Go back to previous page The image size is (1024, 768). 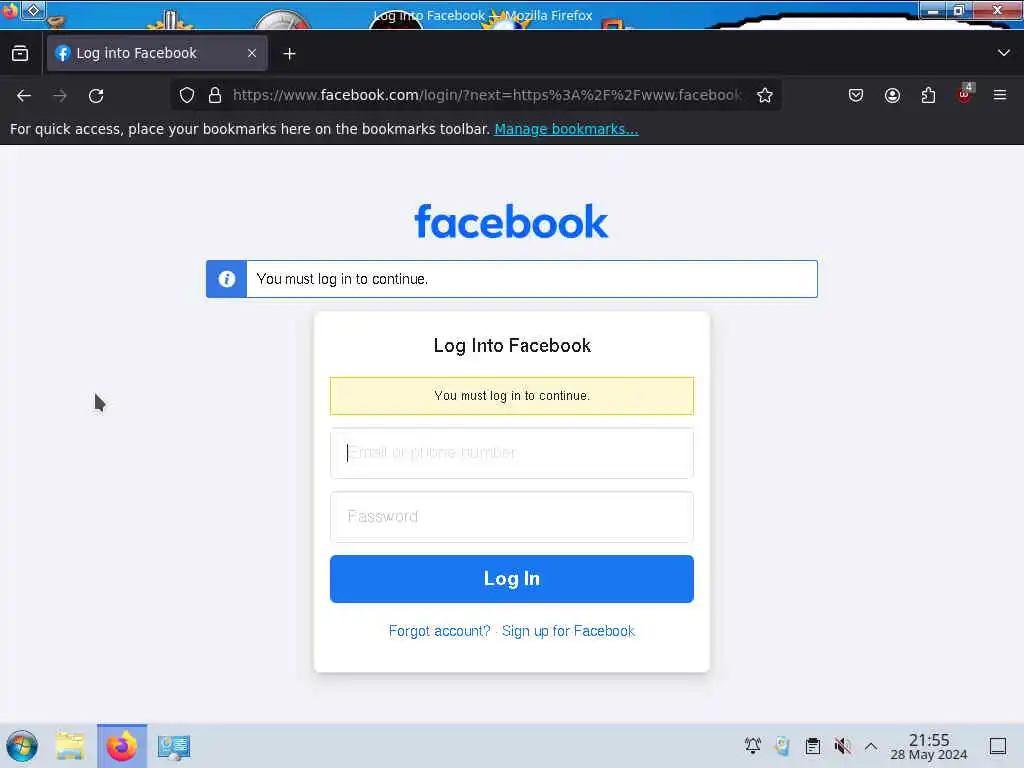point(24,96)
